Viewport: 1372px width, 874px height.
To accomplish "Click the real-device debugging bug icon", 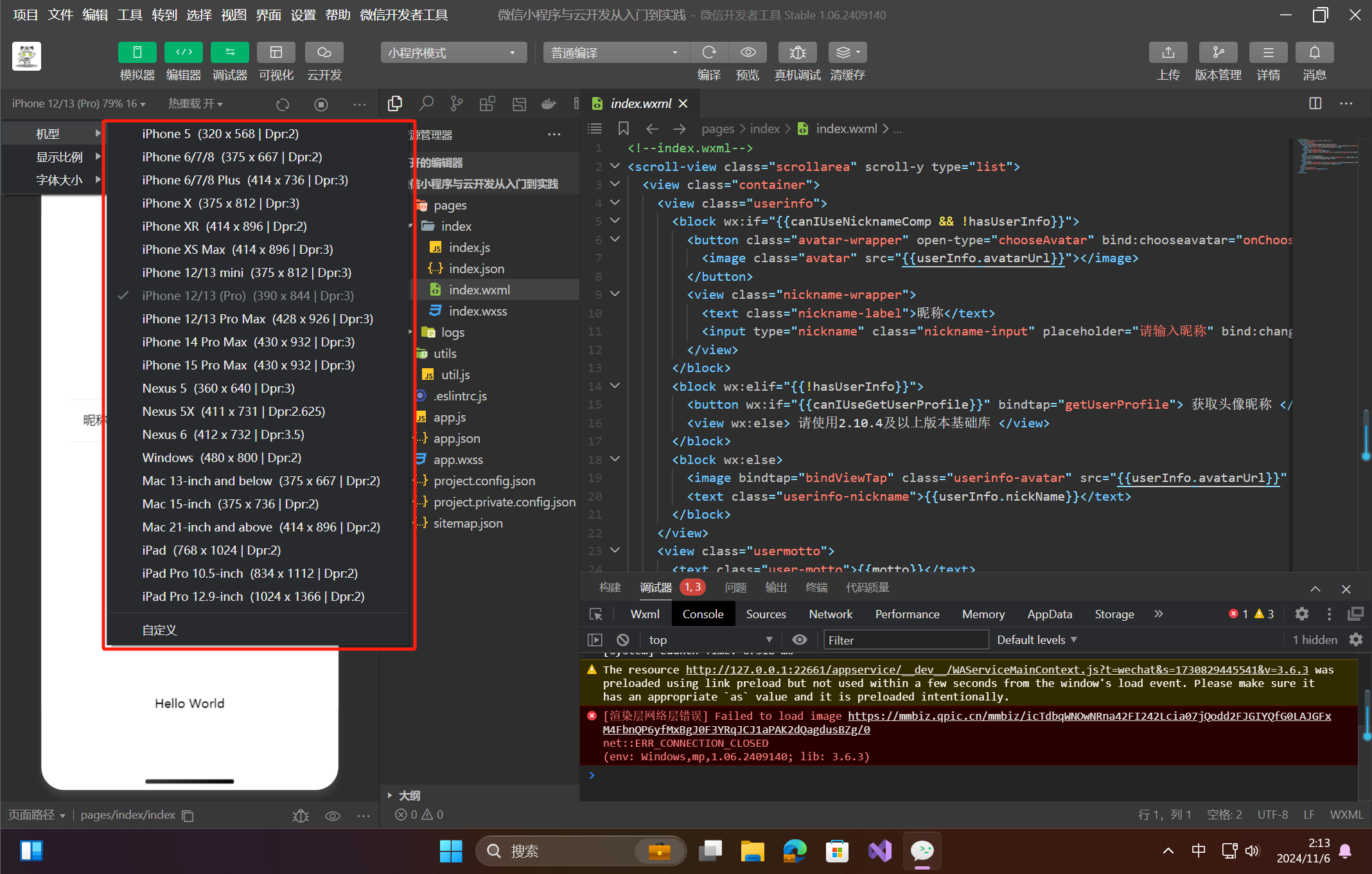I will click(x=797, y=53).
